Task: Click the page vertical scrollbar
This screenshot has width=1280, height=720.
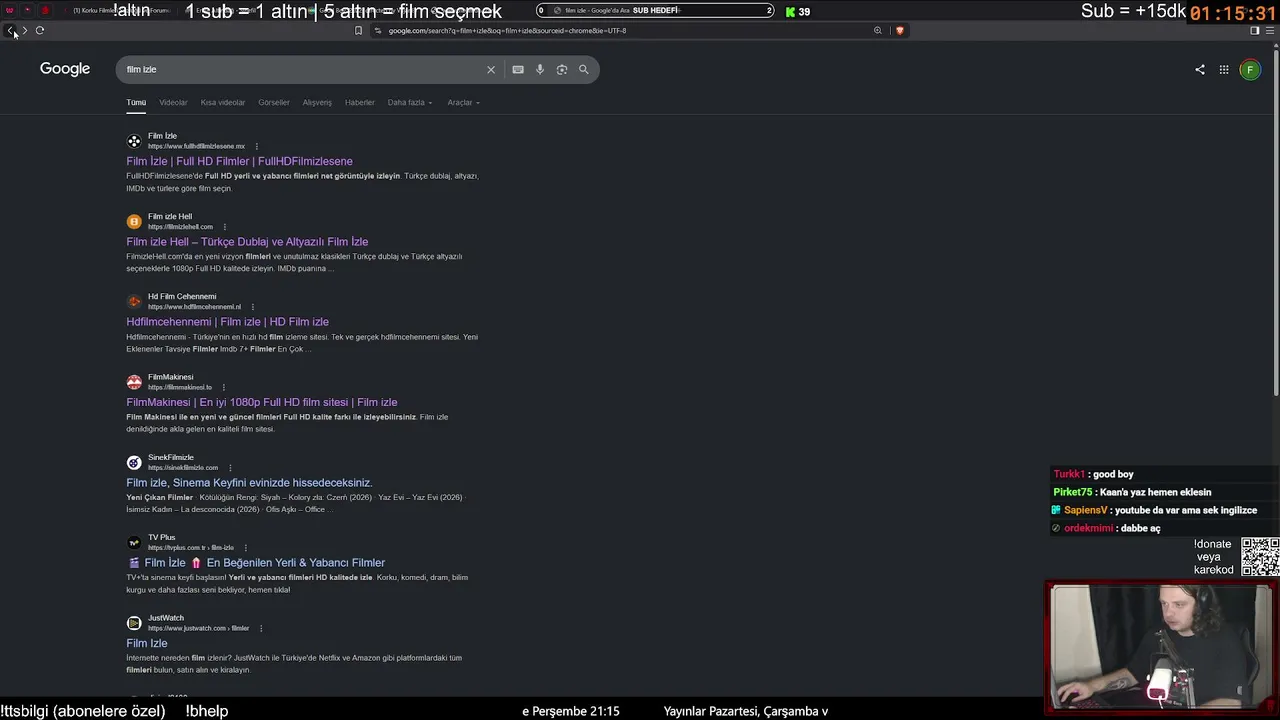Action: coord(1275,220)
